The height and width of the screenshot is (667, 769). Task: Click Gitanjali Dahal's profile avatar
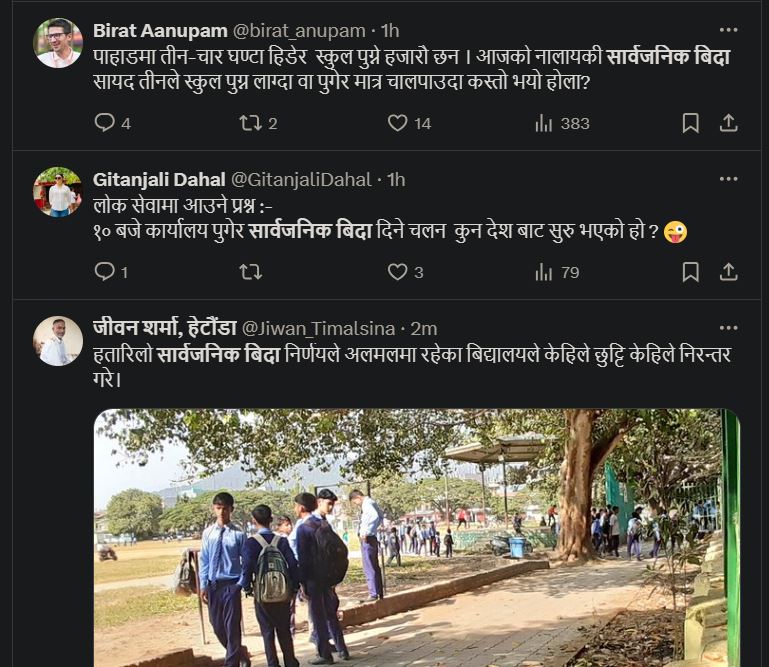click(58, 192)
